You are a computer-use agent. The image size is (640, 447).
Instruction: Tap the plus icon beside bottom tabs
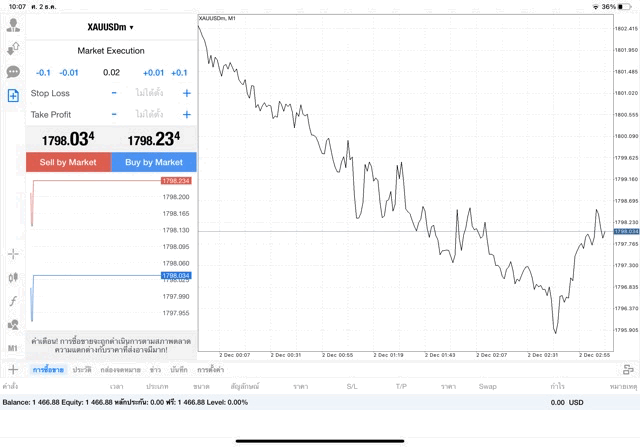[12, 369]
